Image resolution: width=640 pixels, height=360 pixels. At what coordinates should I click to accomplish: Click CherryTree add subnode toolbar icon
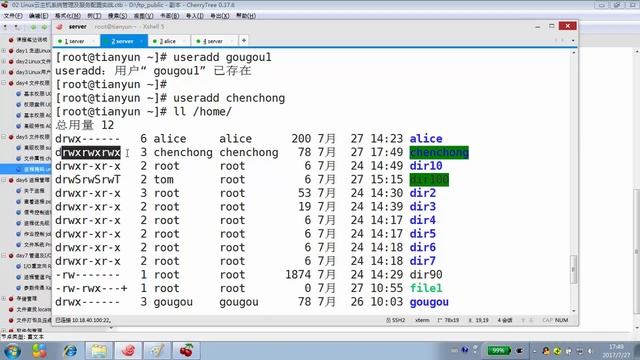[x=17, y=27]
